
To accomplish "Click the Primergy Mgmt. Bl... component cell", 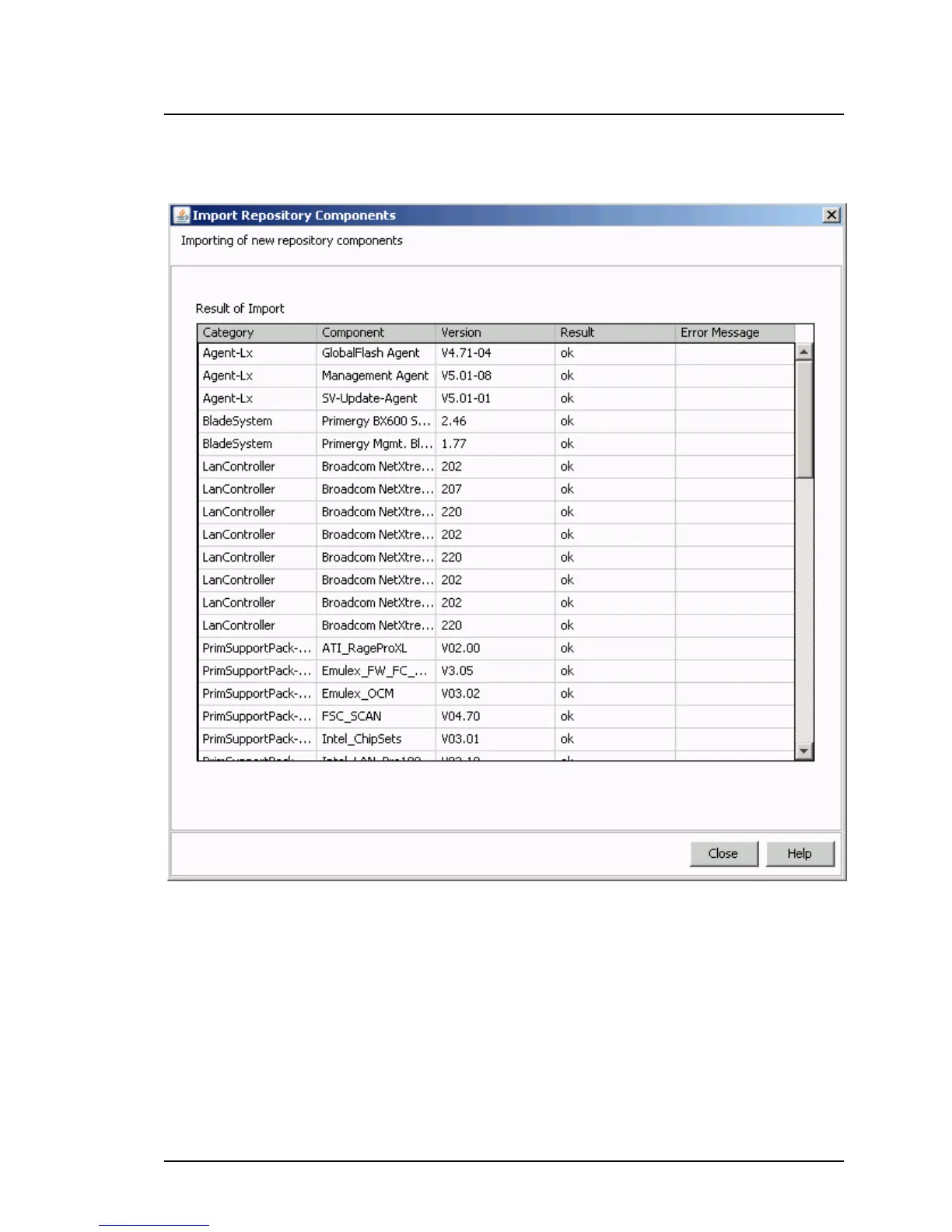I will (376, 443).
